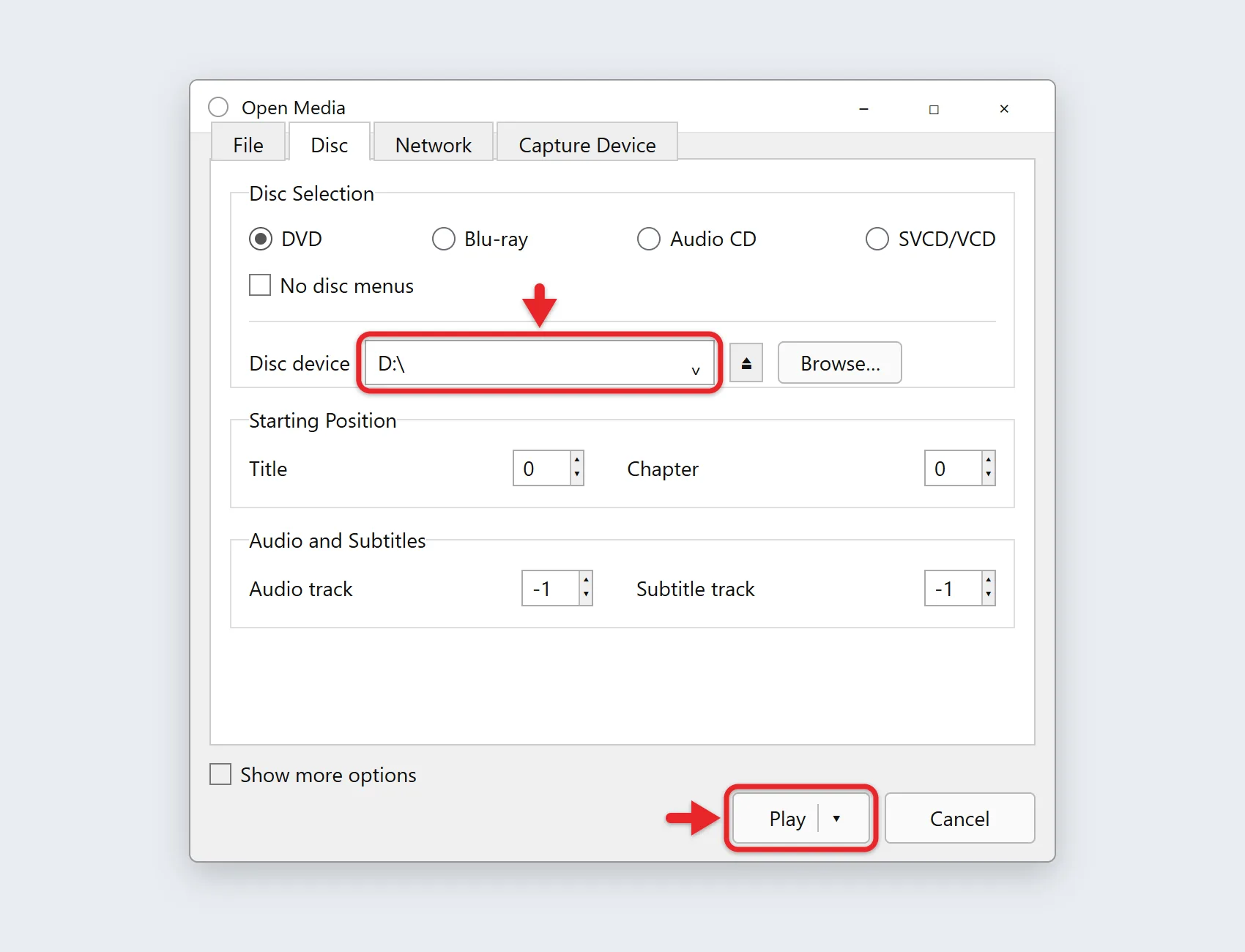Screen dimensions: 1245x952
Task: Minimize the Open Media window
Action: pyautogui.click(x=863, y=108)
